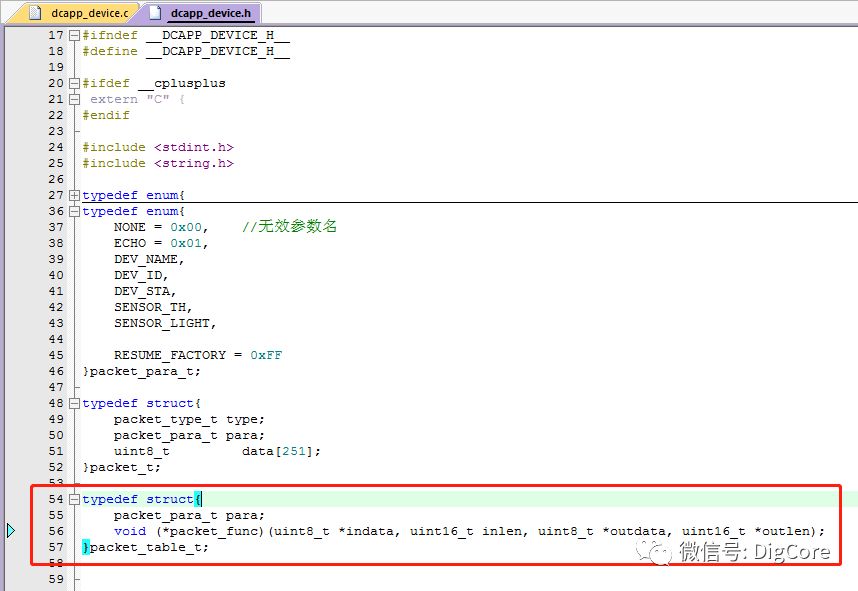Collapse the typedef struct fold at line 48

74,403
